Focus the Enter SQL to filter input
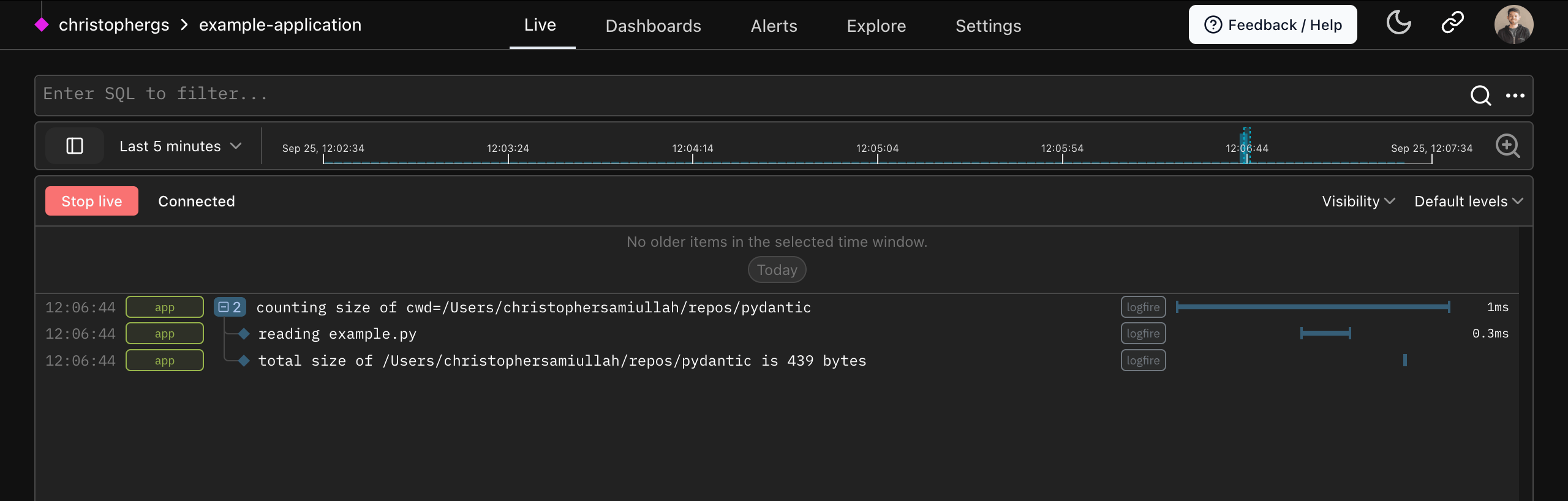This screenshot has width=1568, height=501. coord(735,94)
